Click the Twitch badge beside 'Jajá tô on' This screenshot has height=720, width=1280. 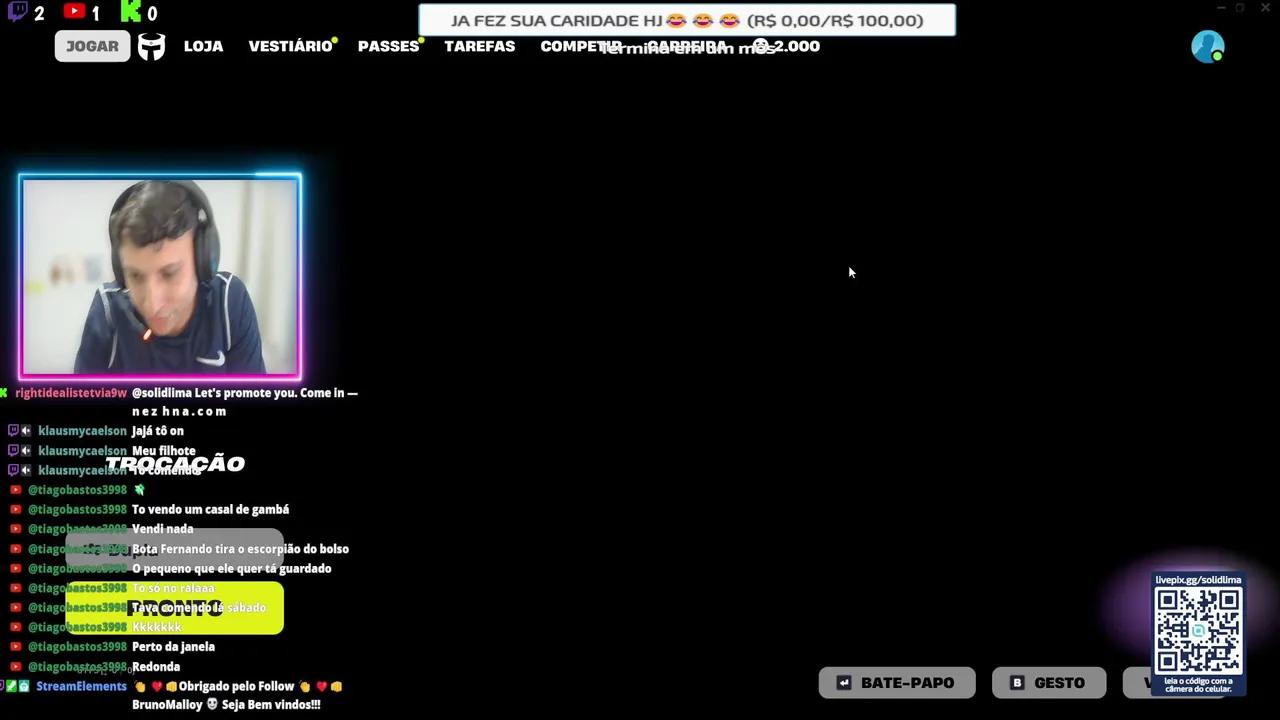(x=13, y=431)
